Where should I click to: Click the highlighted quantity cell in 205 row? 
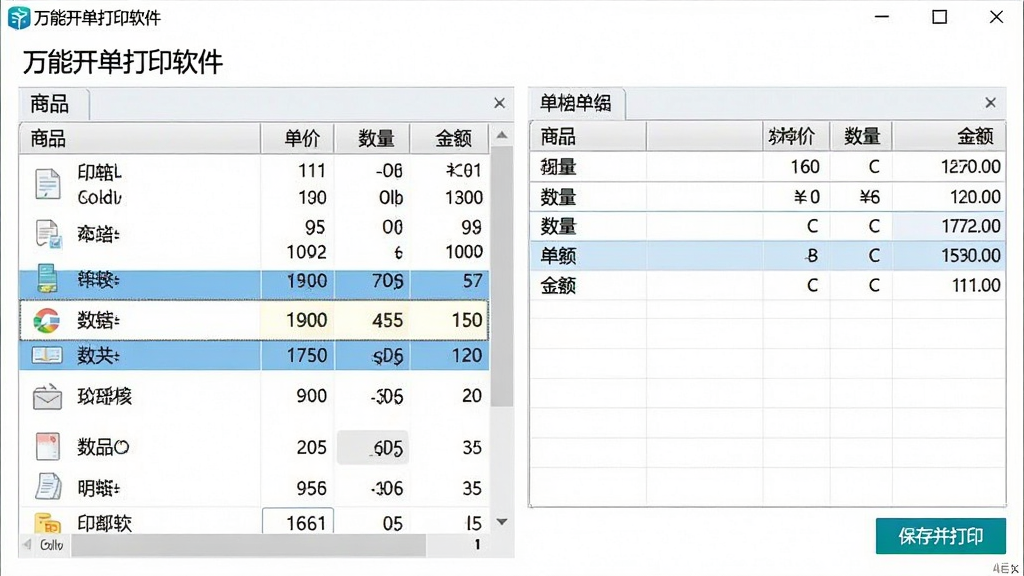373,447
